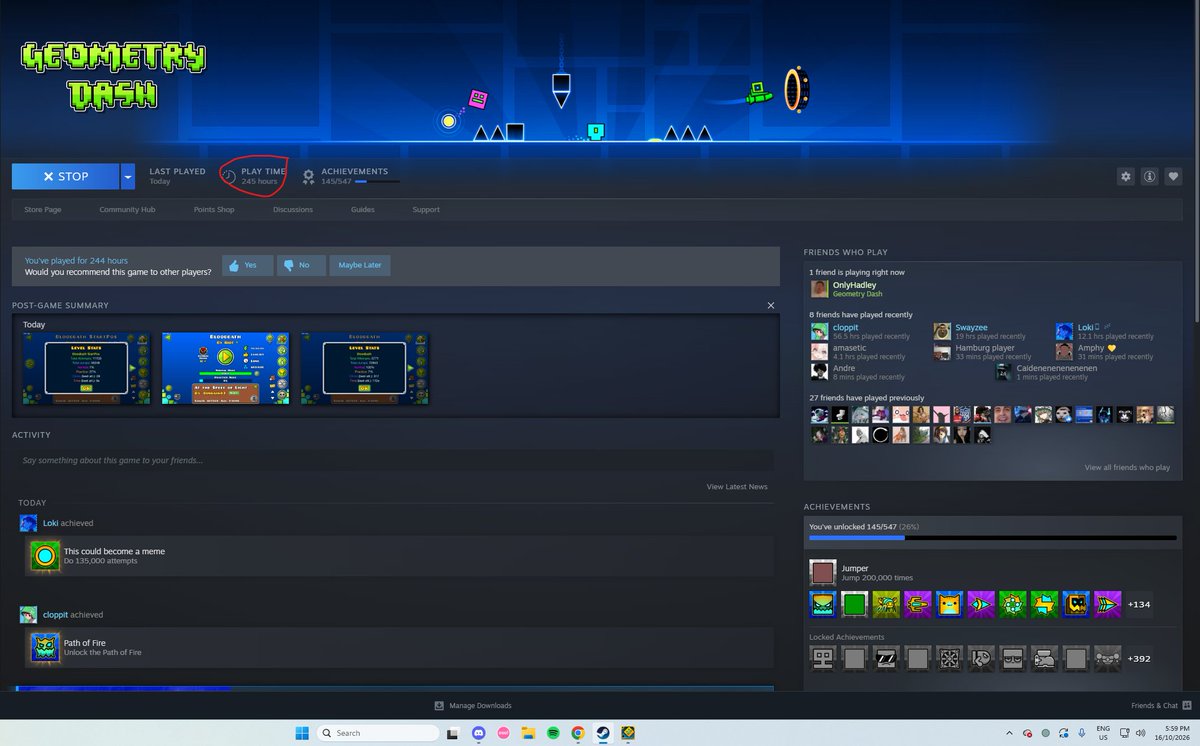Image resolution: width=1200 pixels, height=746 pixels.
Task: Open the first post-game summary screenshot
Action: click(87, 368)
